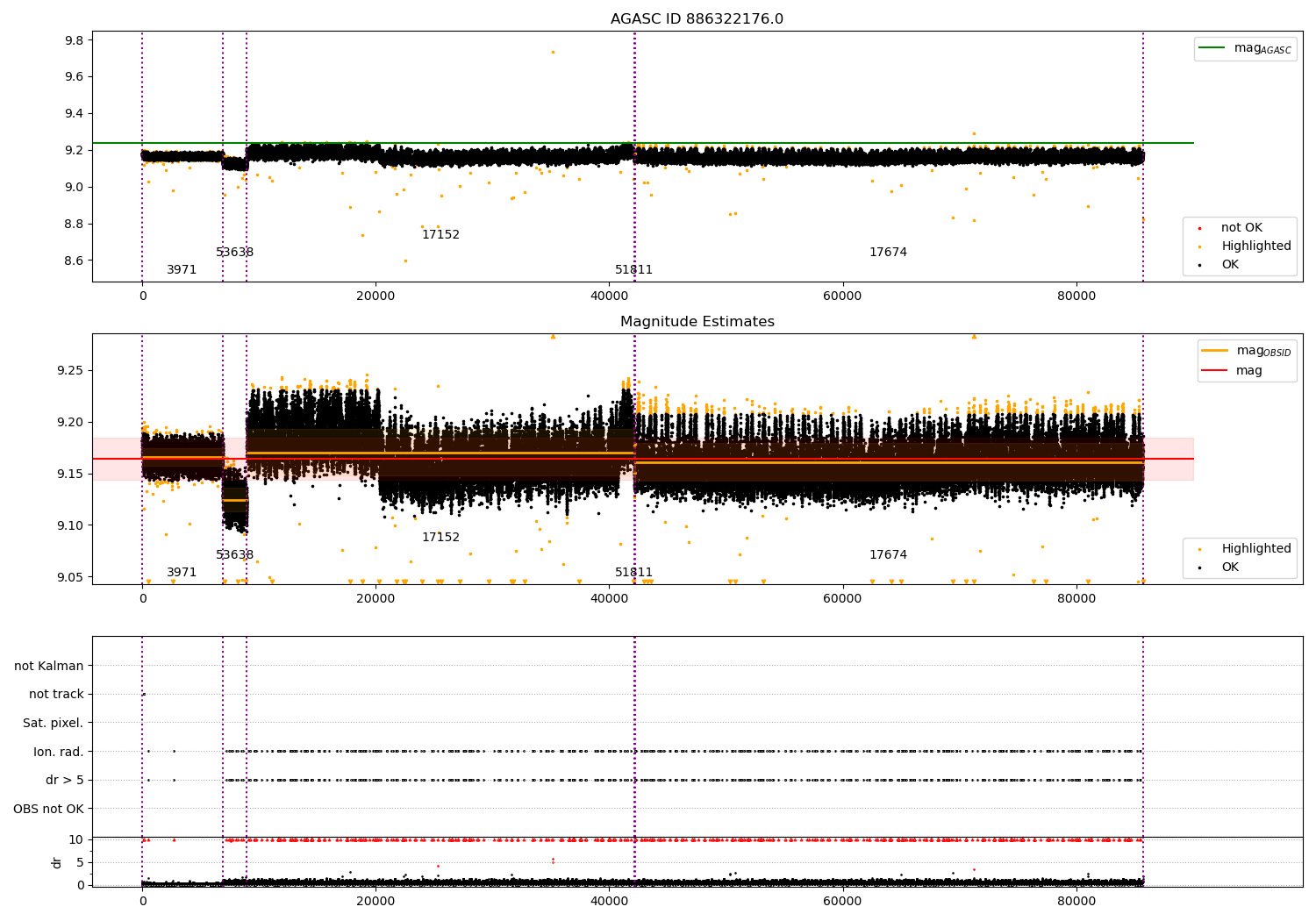Click the 20000 x-axis tick under bottom plot
This screenshot has width=1316, height=921.
375,902
